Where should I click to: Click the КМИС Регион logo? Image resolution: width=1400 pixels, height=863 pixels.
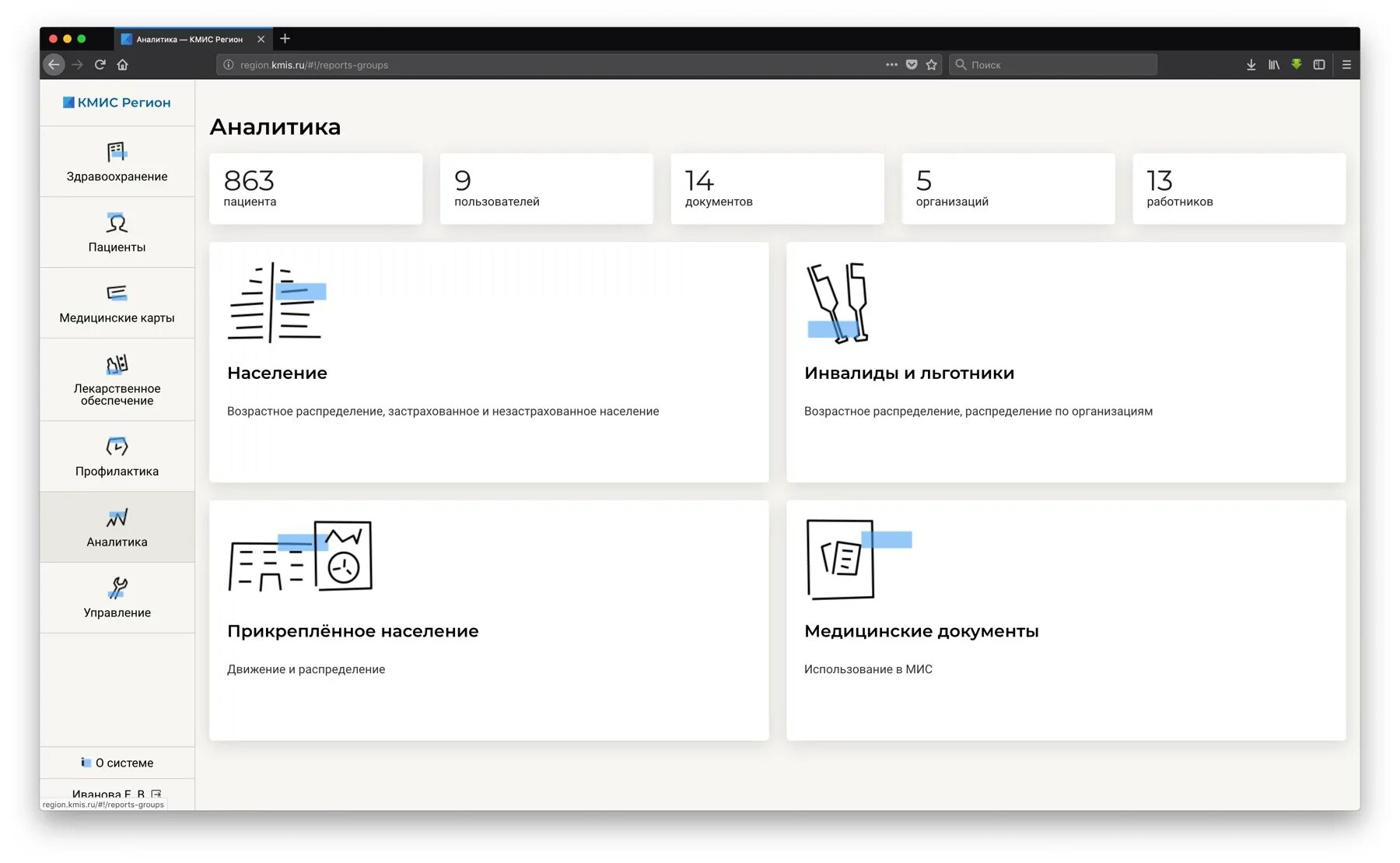(117, 103)
